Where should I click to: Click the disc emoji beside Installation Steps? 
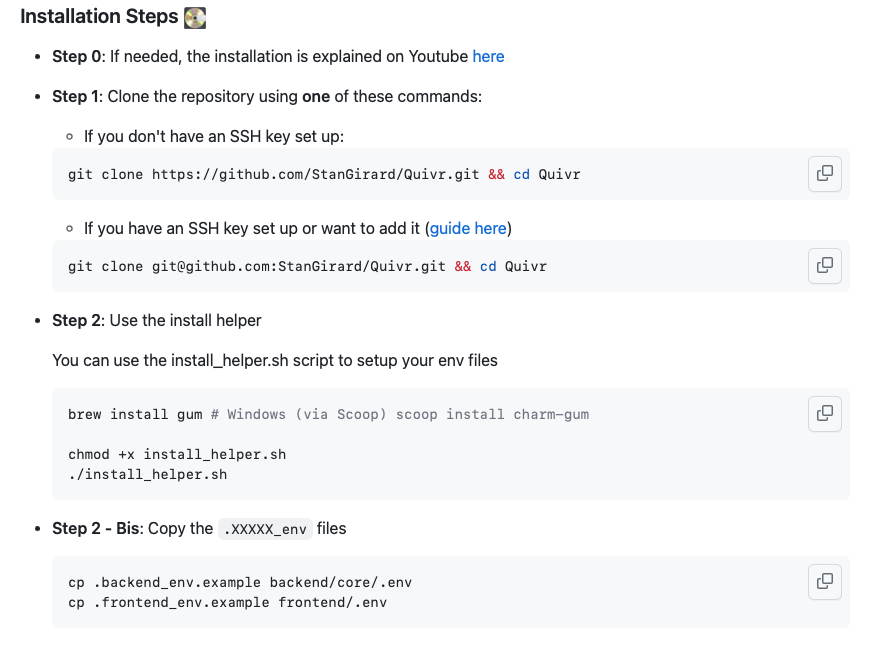[195, 17]
